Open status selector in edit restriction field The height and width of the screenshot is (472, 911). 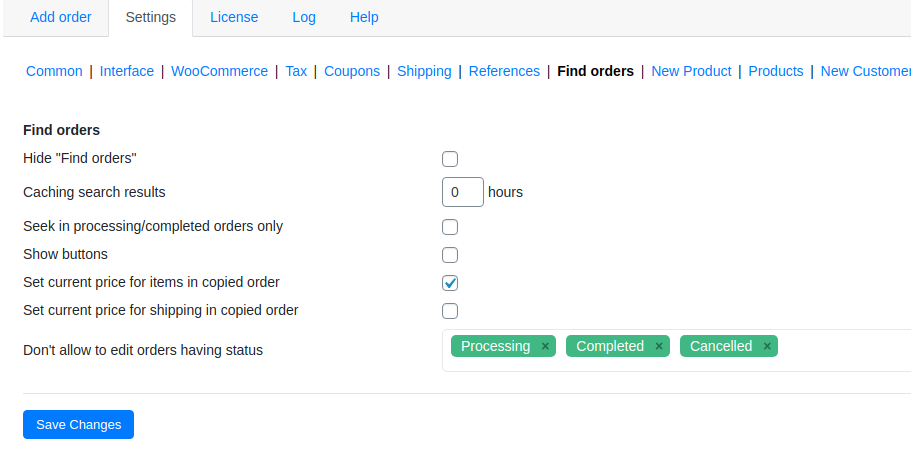click(842, 351)
